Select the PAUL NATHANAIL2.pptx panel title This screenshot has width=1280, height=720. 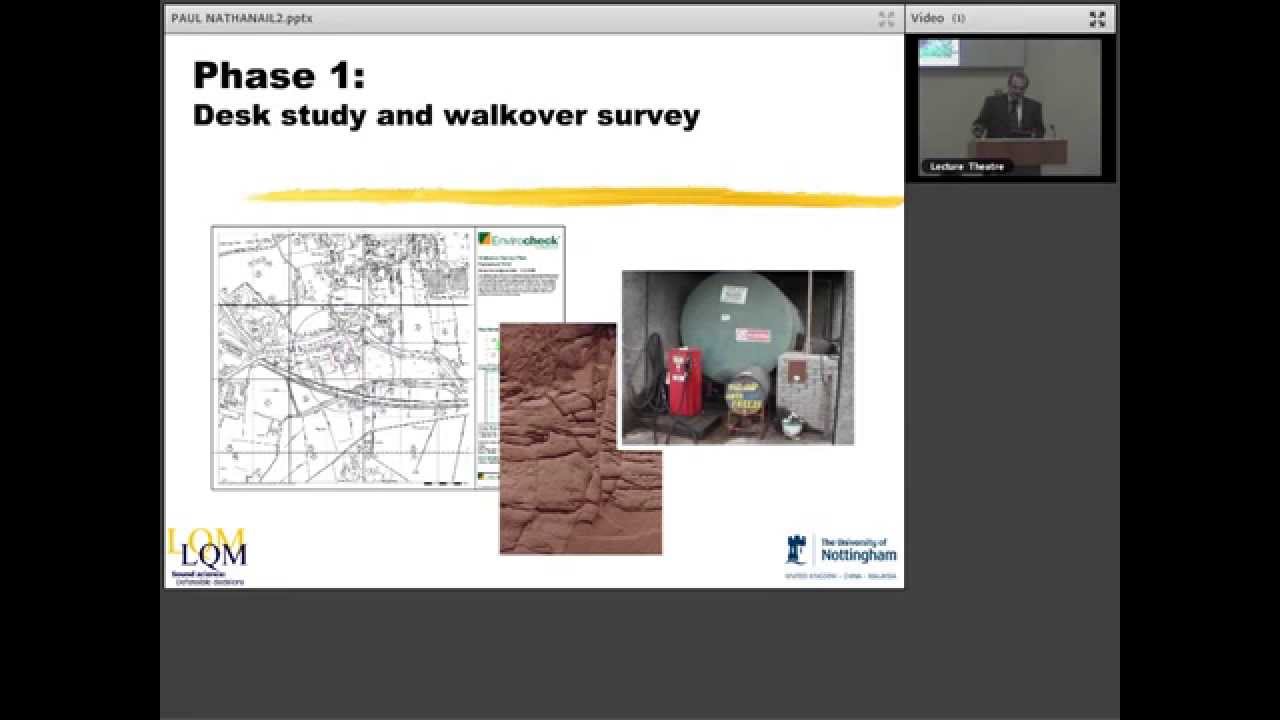click(x=242, y=18)
